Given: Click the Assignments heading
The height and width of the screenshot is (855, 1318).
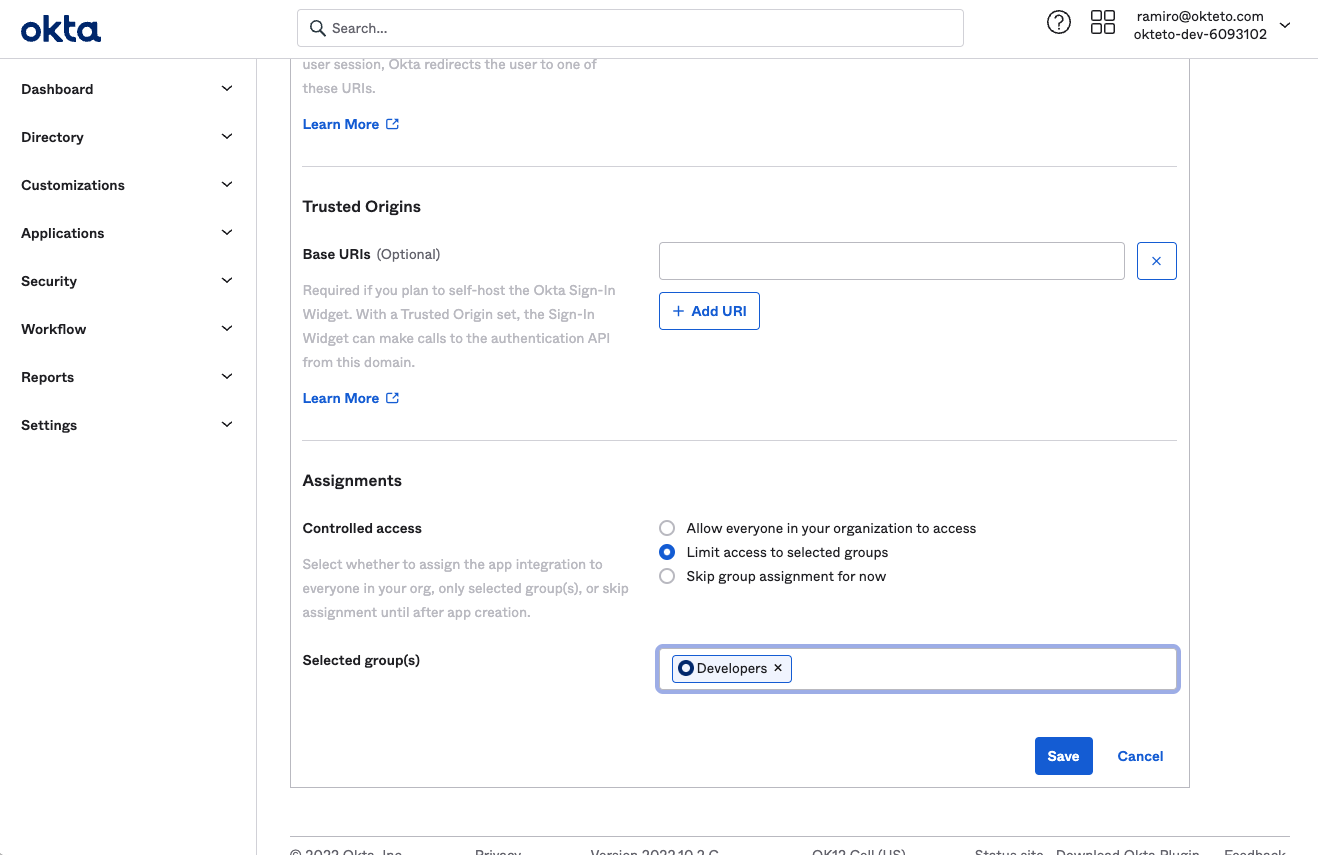Looking at the screenshot, I should (x=352, y=481).
